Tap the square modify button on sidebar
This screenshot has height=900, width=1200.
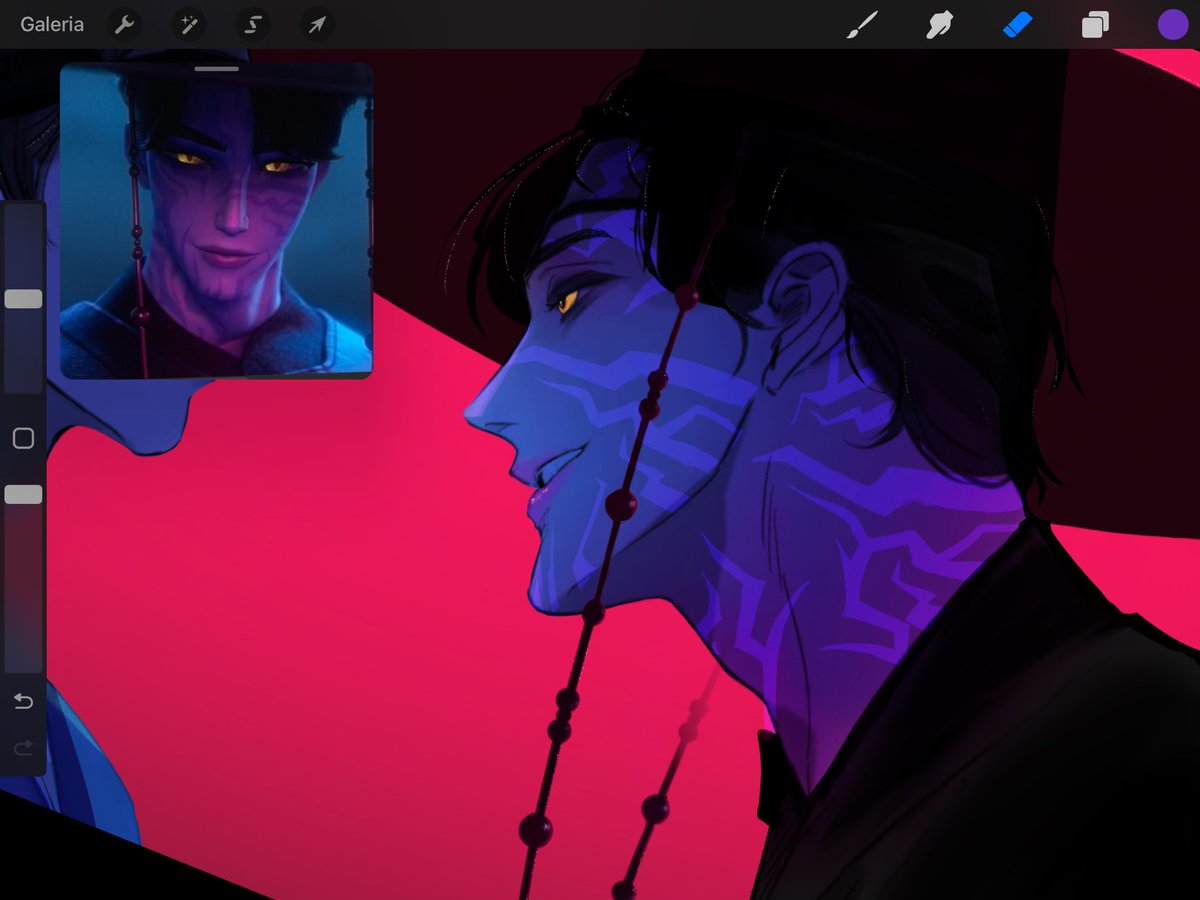23,438
